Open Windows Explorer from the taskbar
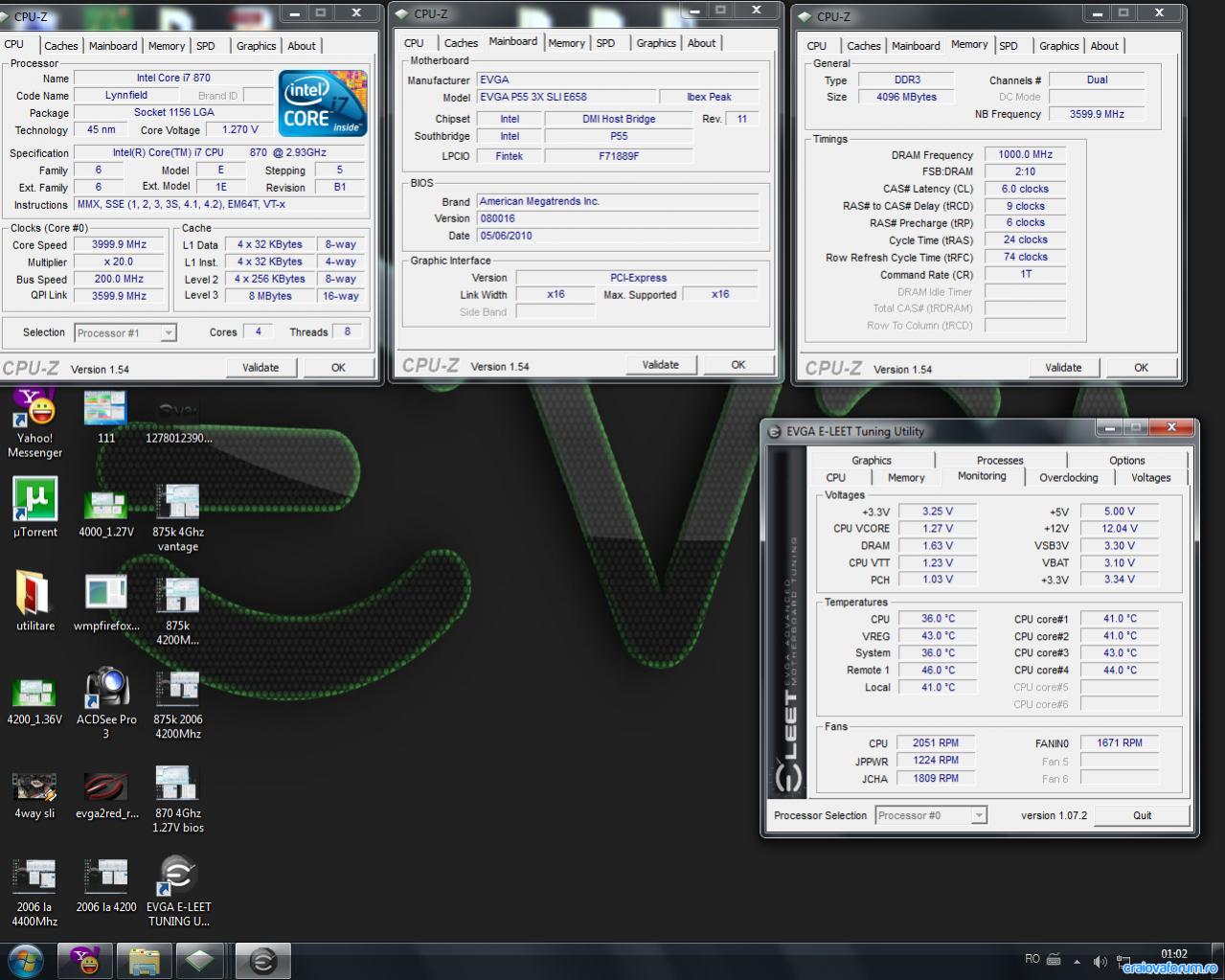The width and height of the screenshot is (1225, 980). (x=144, y=961)
